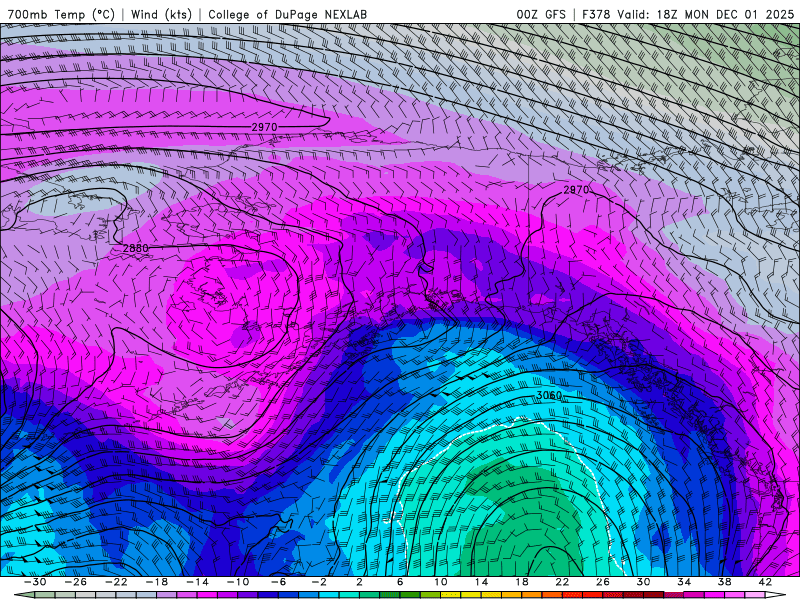Click the -2 colorbar scale label
Image resolution: width=800 pixels, height=600 pixels.
coord(319,582)
